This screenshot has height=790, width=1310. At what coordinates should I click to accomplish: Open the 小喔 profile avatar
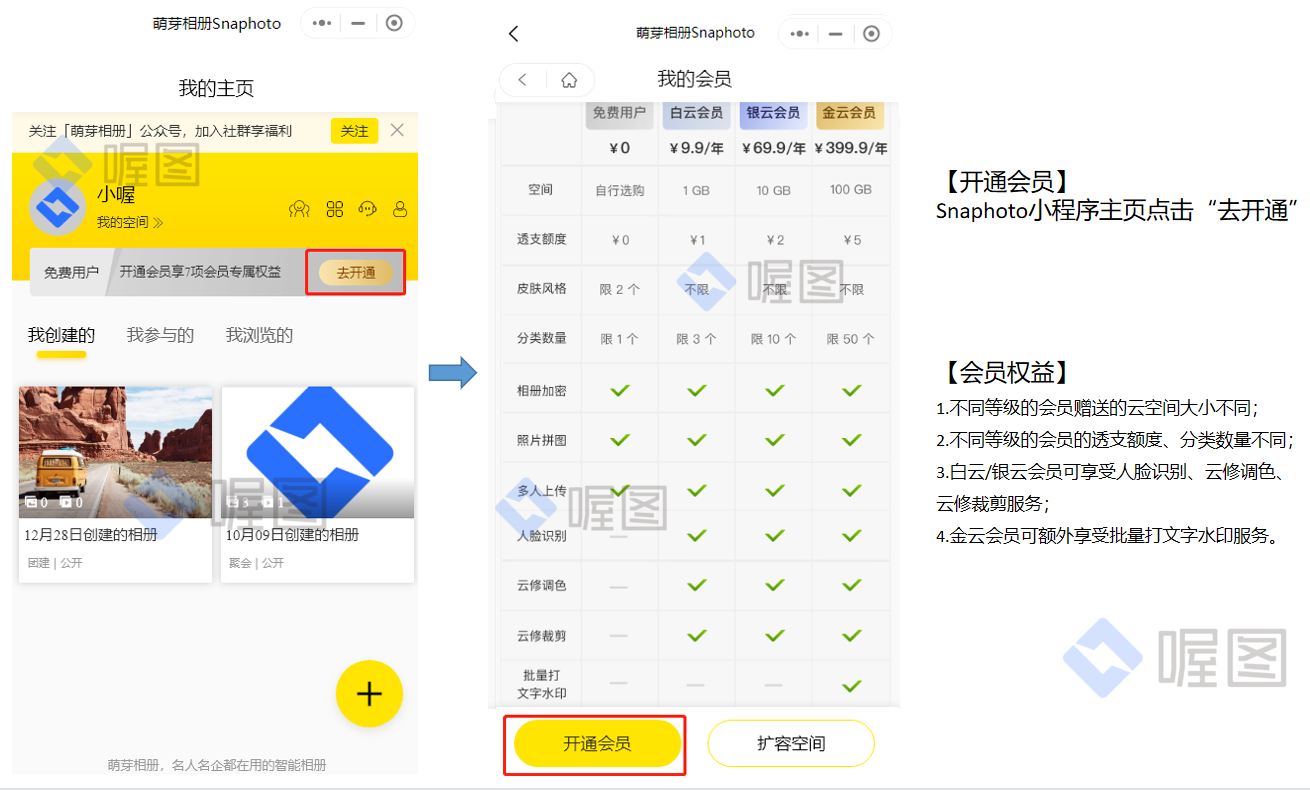(x=56, y=207)
